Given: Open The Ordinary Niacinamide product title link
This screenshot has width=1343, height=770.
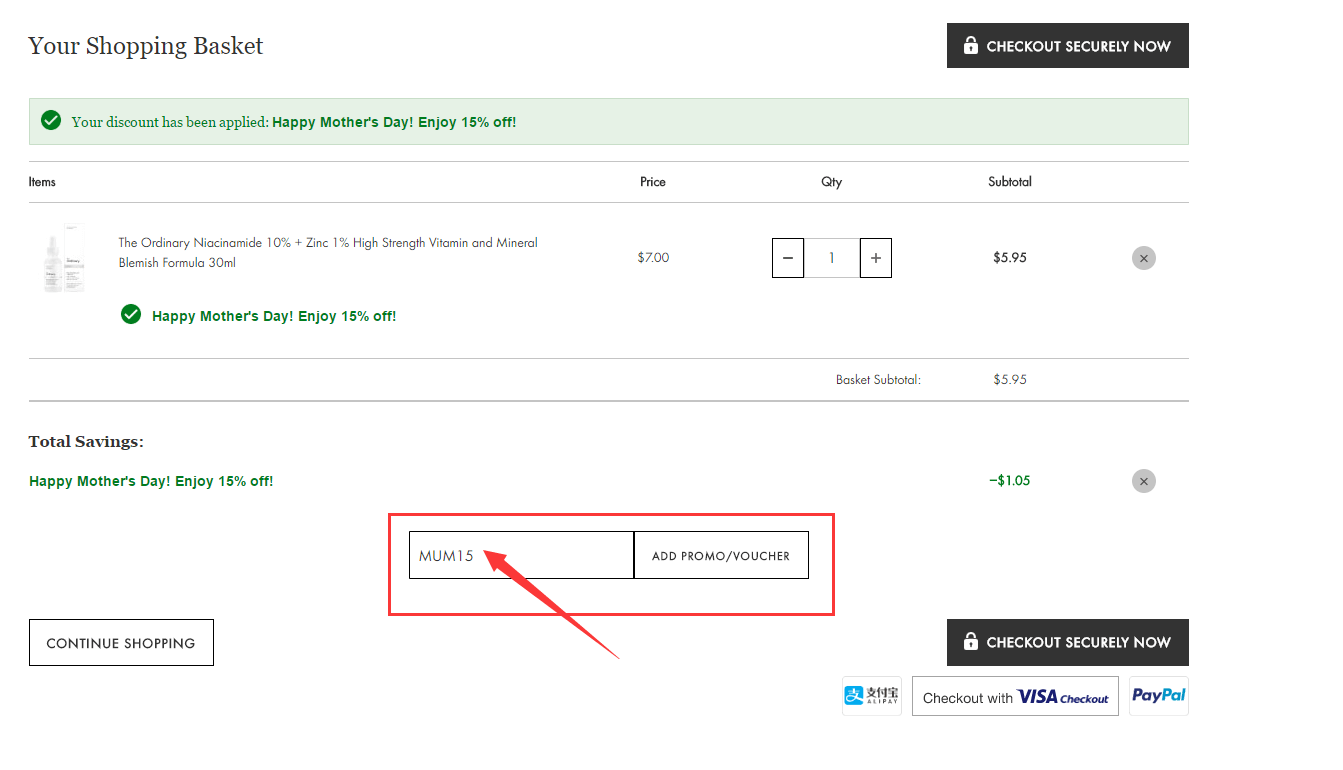Looking at the screenshot, I should pos(328,253).
